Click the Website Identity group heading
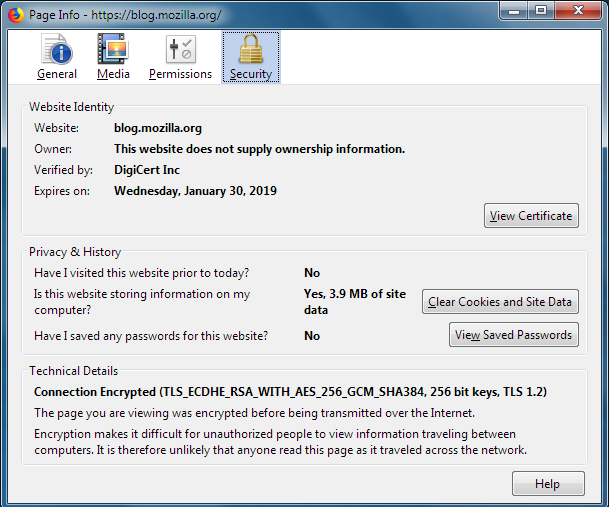 pyautogui.click(x=71, y=107)
